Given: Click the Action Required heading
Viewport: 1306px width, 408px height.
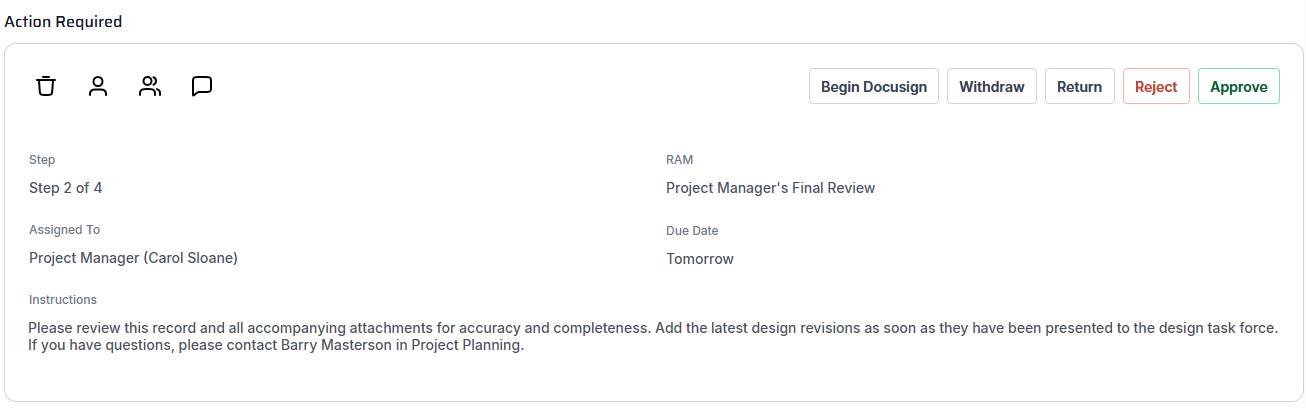Looking at the screenshot, I should pyautogui.click(x=63, y=22).
